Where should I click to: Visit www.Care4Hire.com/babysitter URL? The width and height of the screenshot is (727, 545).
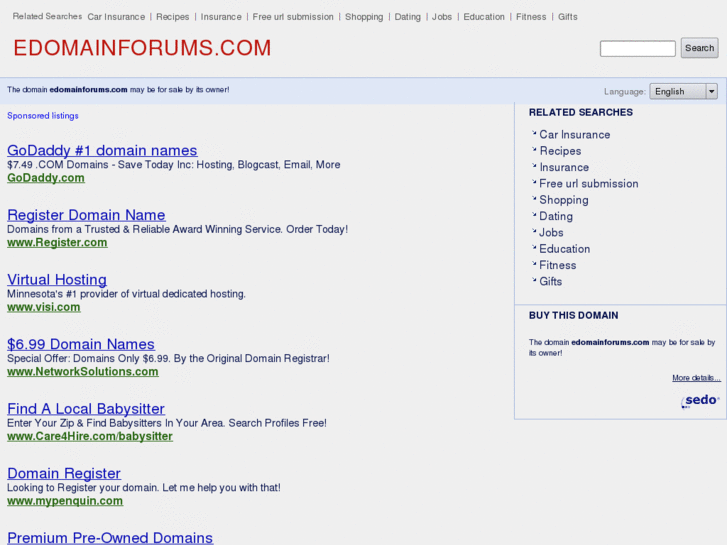tap(90, 436)
